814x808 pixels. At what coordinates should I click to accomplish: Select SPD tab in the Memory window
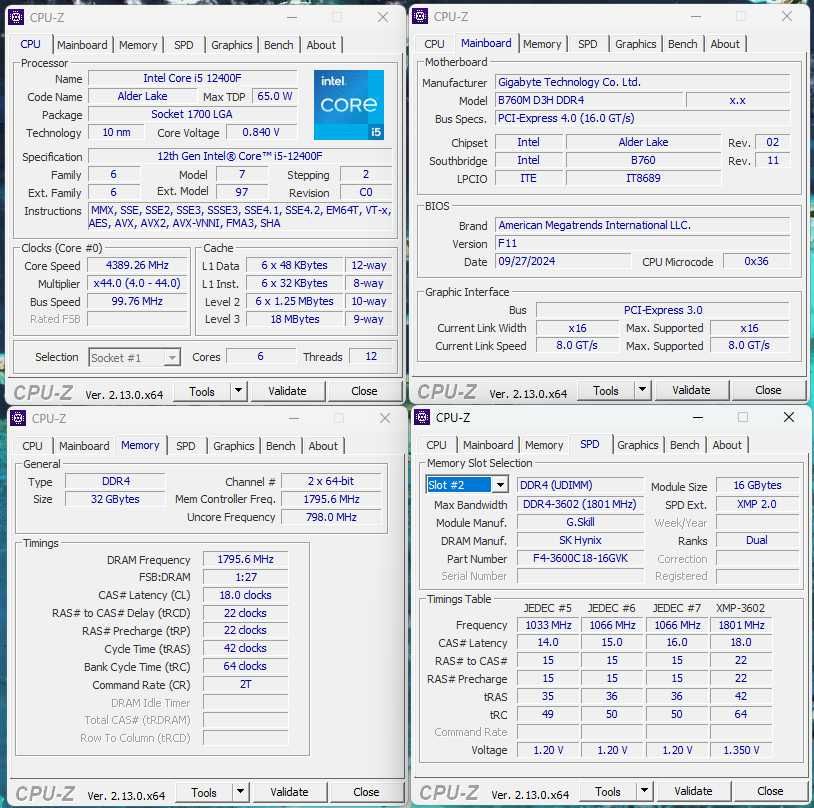[x=186, y=446]
